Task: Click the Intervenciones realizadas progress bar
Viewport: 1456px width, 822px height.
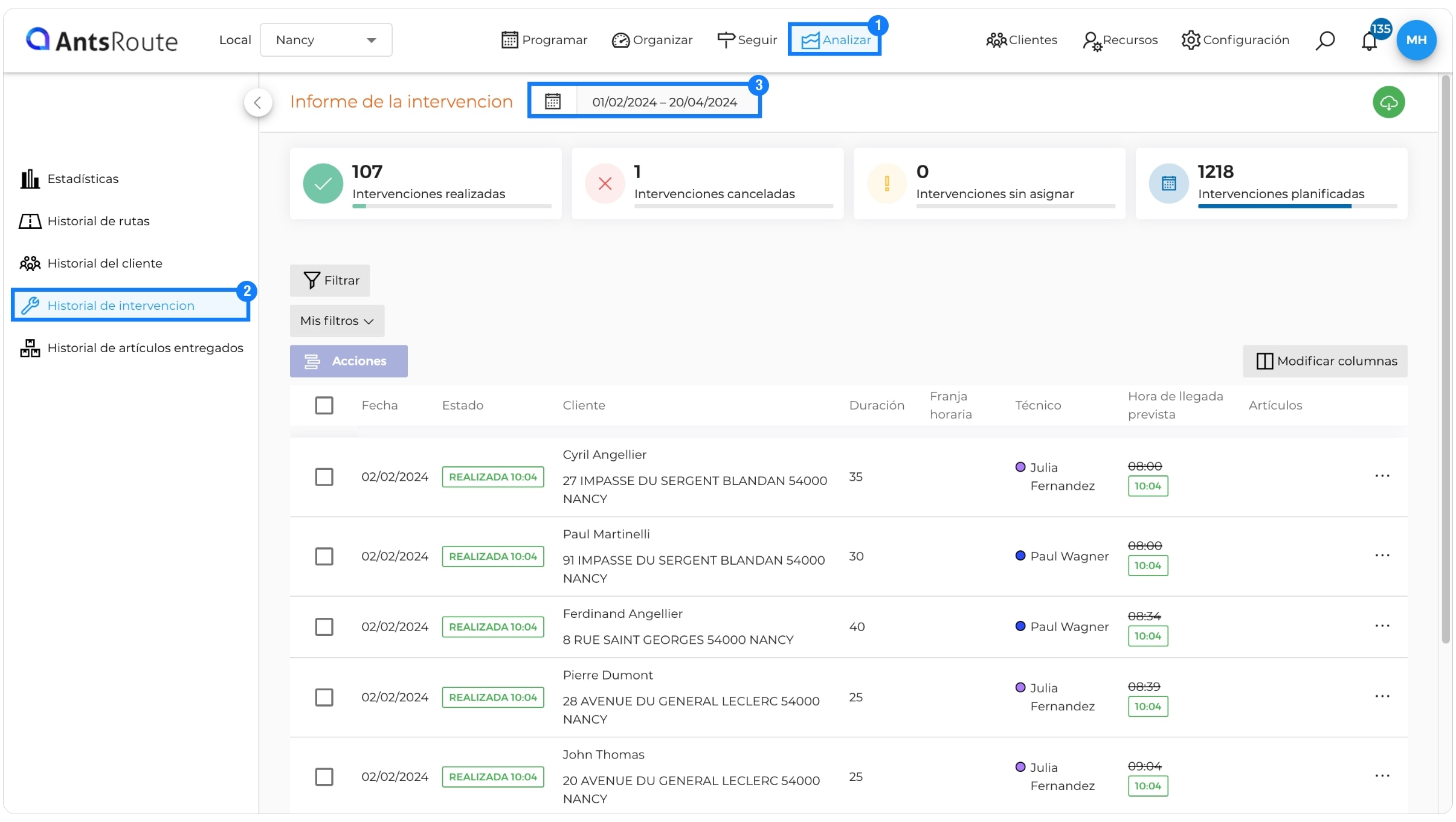Action: [451, 207]
